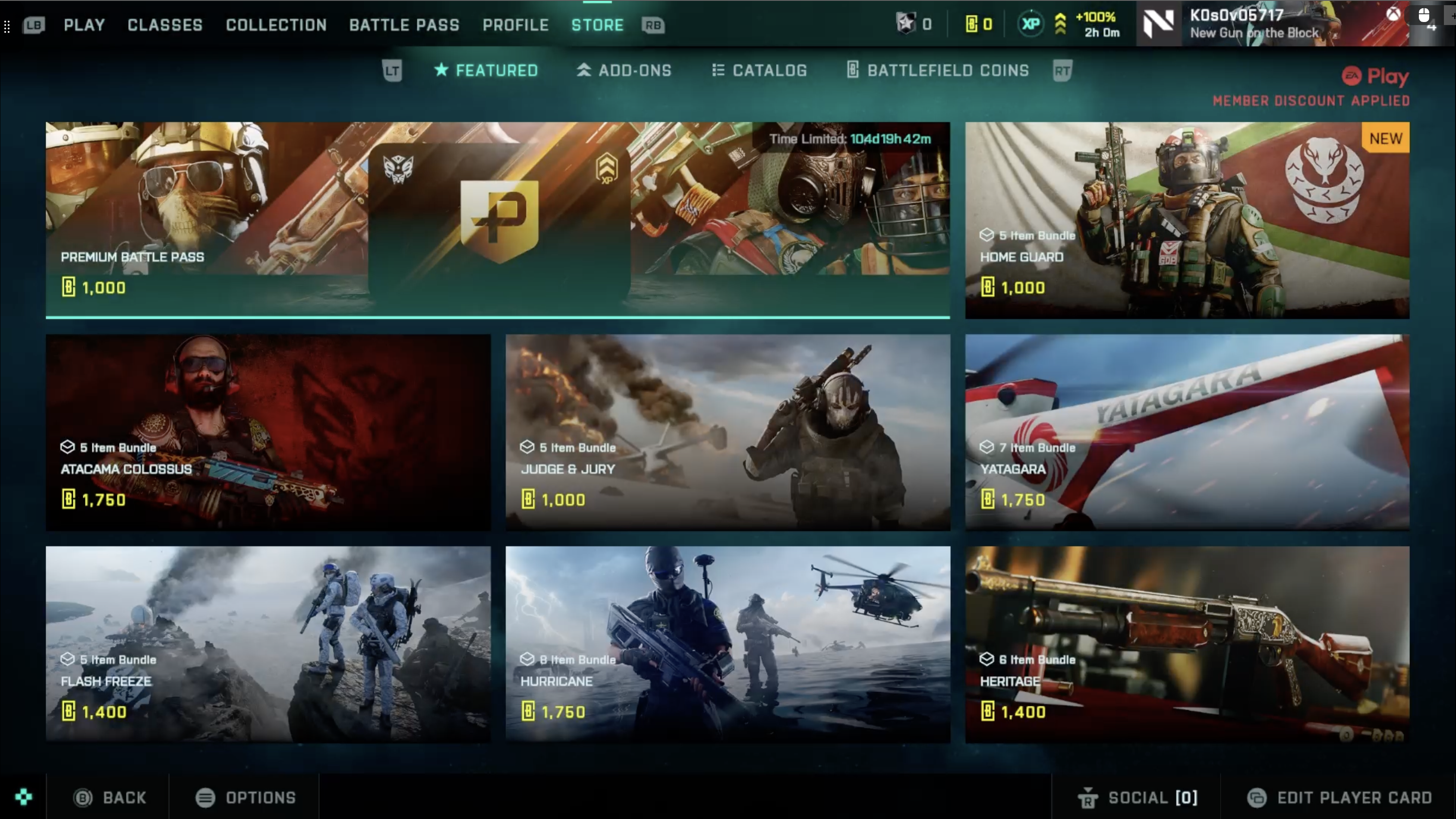
Task: Click the EA Play logo
Action: (1375, 76)
